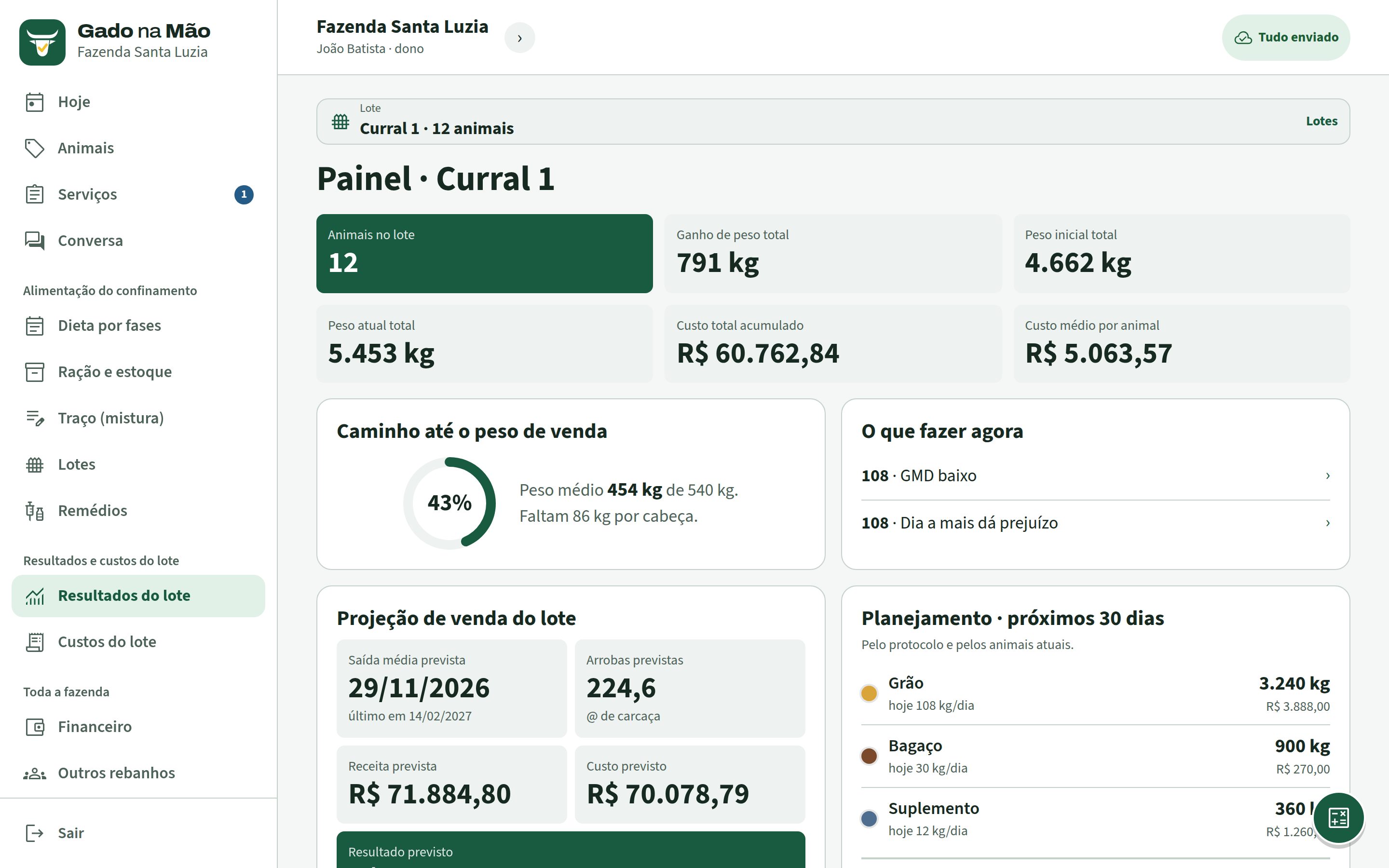Open the 108 · Dia a mais dá prejuízo row
The height and width of the screenshot is (868, 1389).
click(x=1095, y=523)
